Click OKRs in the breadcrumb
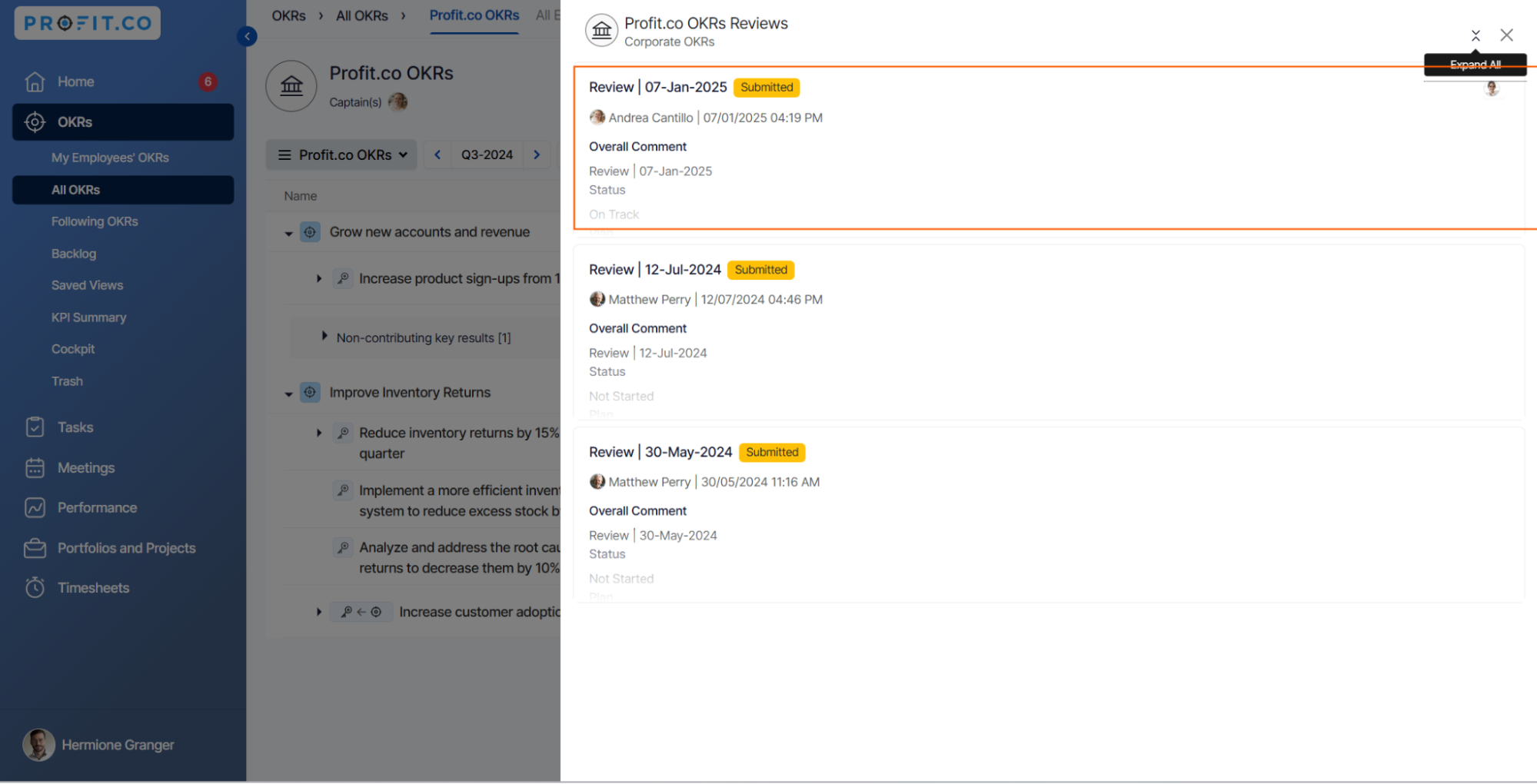This screenshot has width=1537, height=784. tap(288, 15)
